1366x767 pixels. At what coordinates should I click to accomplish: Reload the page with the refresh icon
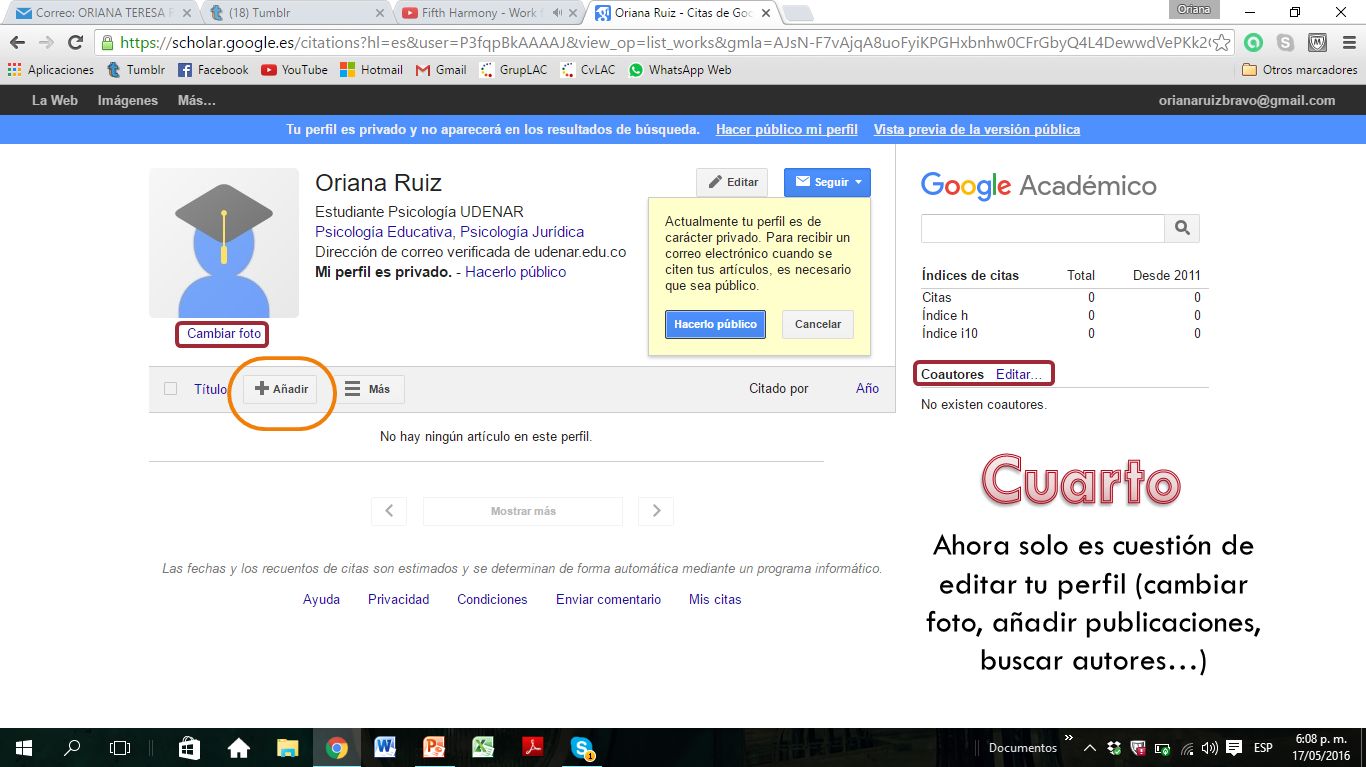click(75, 43)
